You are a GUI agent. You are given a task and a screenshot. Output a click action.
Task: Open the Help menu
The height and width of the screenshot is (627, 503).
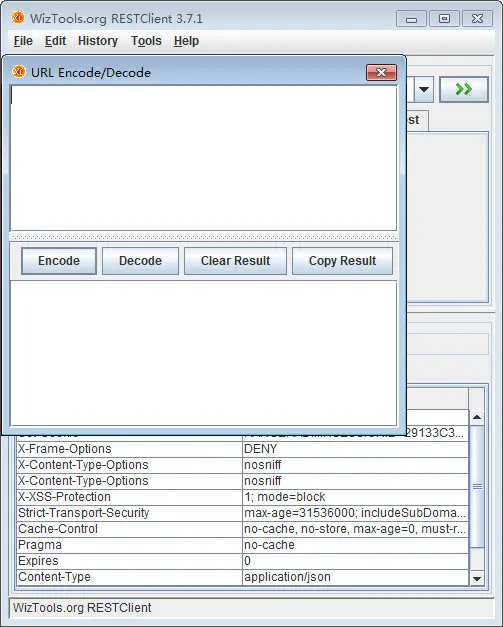point(186,41)
